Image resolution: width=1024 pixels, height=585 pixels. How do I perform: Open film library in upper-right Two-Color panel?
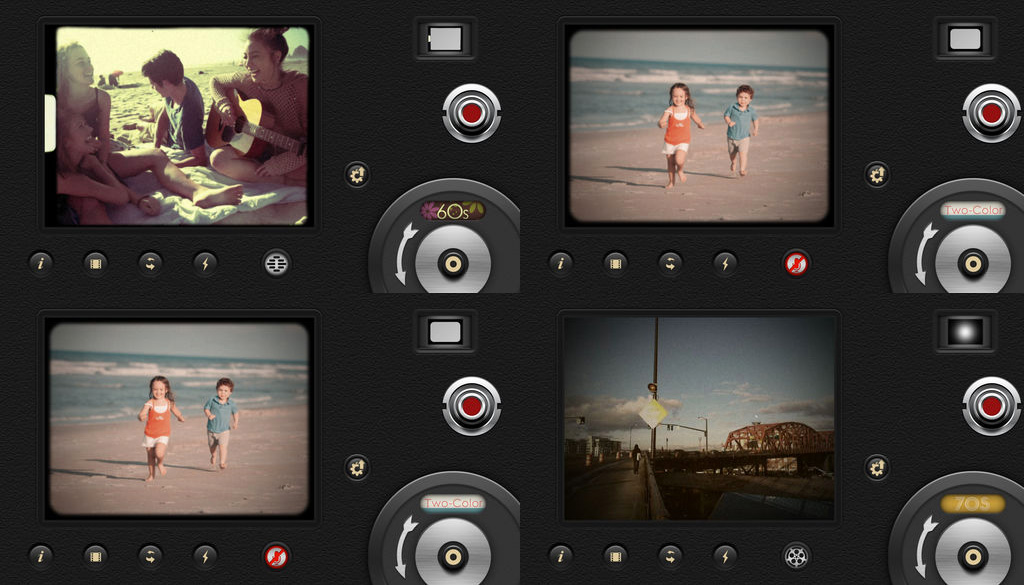(x=615, y=263)
